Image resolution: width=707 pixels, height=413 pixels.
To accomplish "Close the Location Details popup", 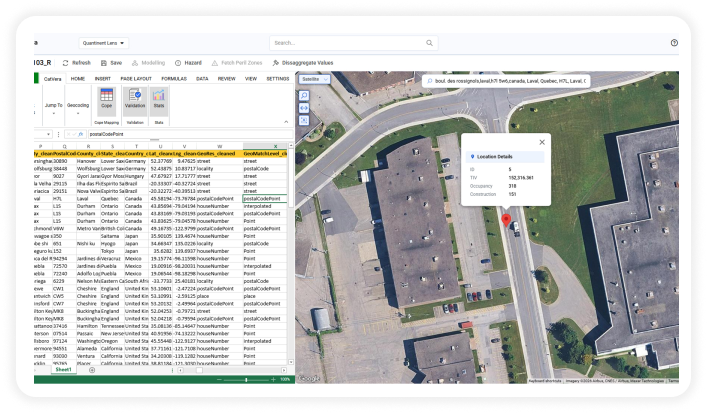I will click(x=542, y=142).
